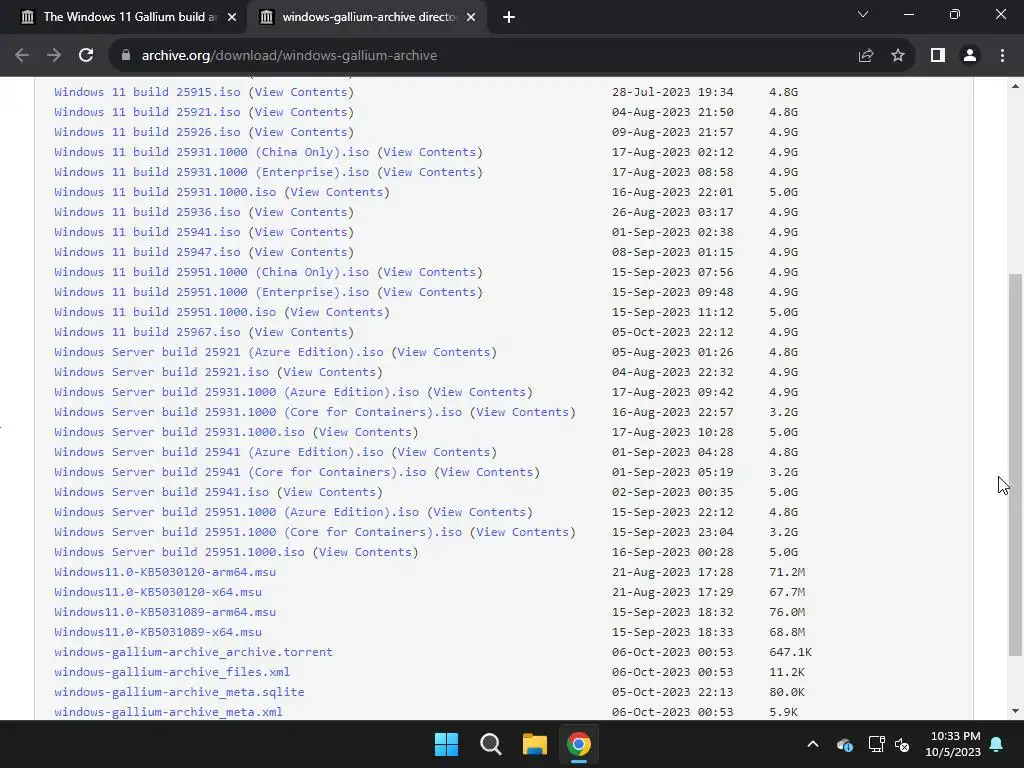Screen dimensions: 1024x768
Task: Open taskbar Search
Action: [490, 744]
